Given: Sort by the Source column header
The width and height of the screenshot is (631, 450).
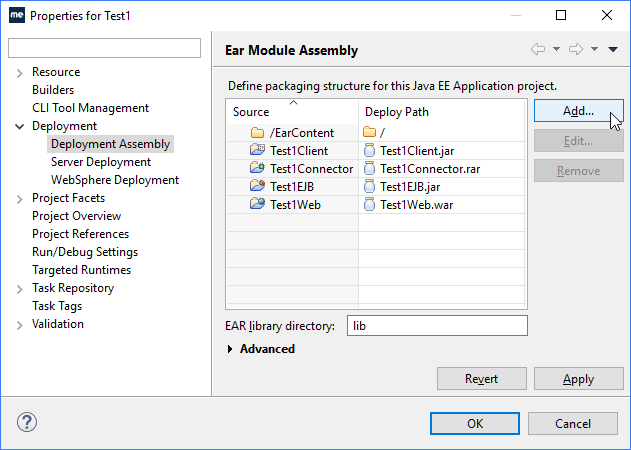Looking at the screenshot, I should tap(291, 112).
